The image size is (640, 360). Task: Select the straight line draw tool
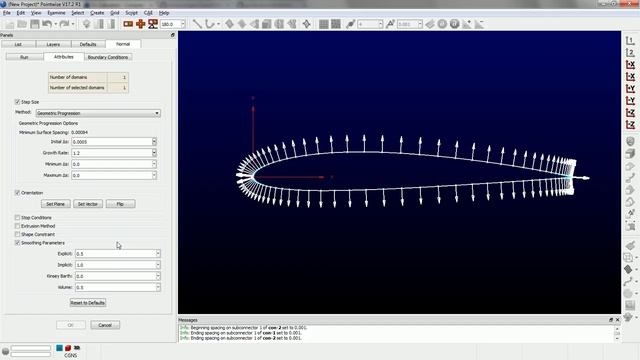[x=197, y=24]
